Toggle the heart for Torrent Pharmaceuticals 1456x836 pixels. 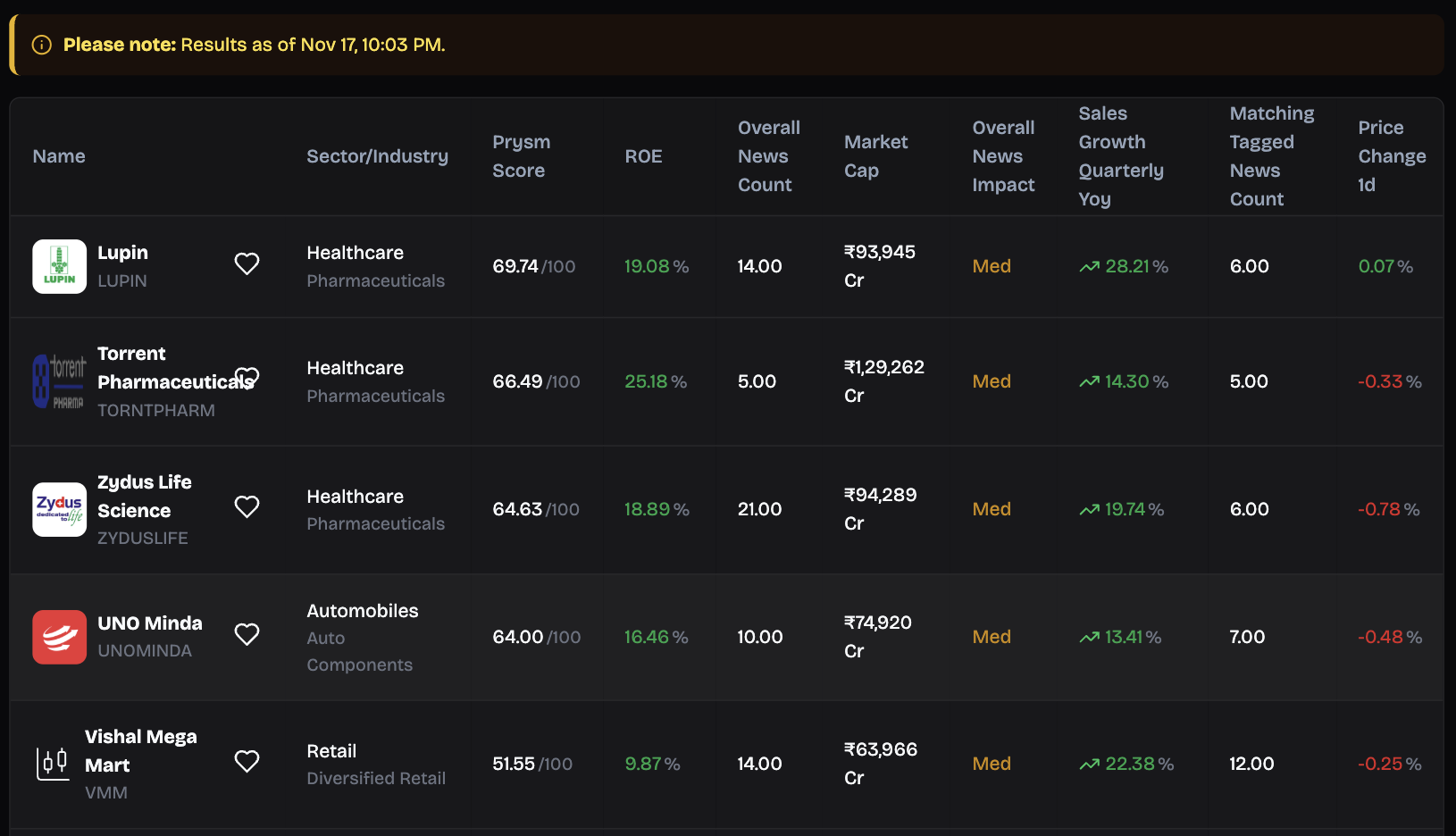point(247,376)
